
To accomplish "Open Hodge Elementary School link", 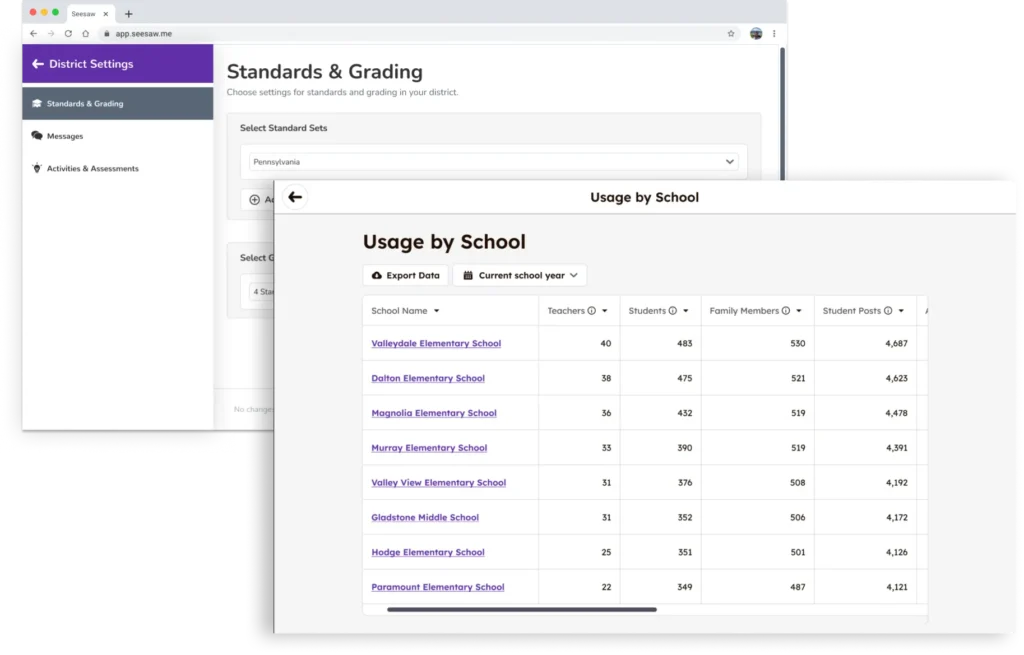I will coord(428,552).
